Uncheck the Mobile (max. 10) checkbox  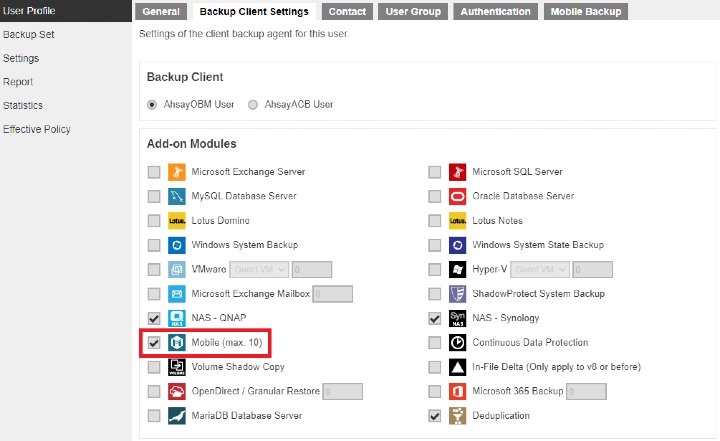point(154,342)
